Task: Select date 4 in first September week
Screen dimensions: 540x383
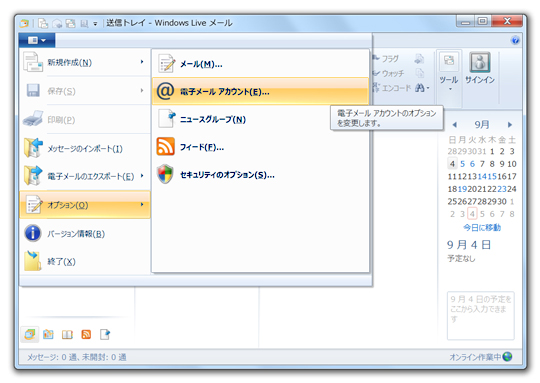Action: [453, 164]
